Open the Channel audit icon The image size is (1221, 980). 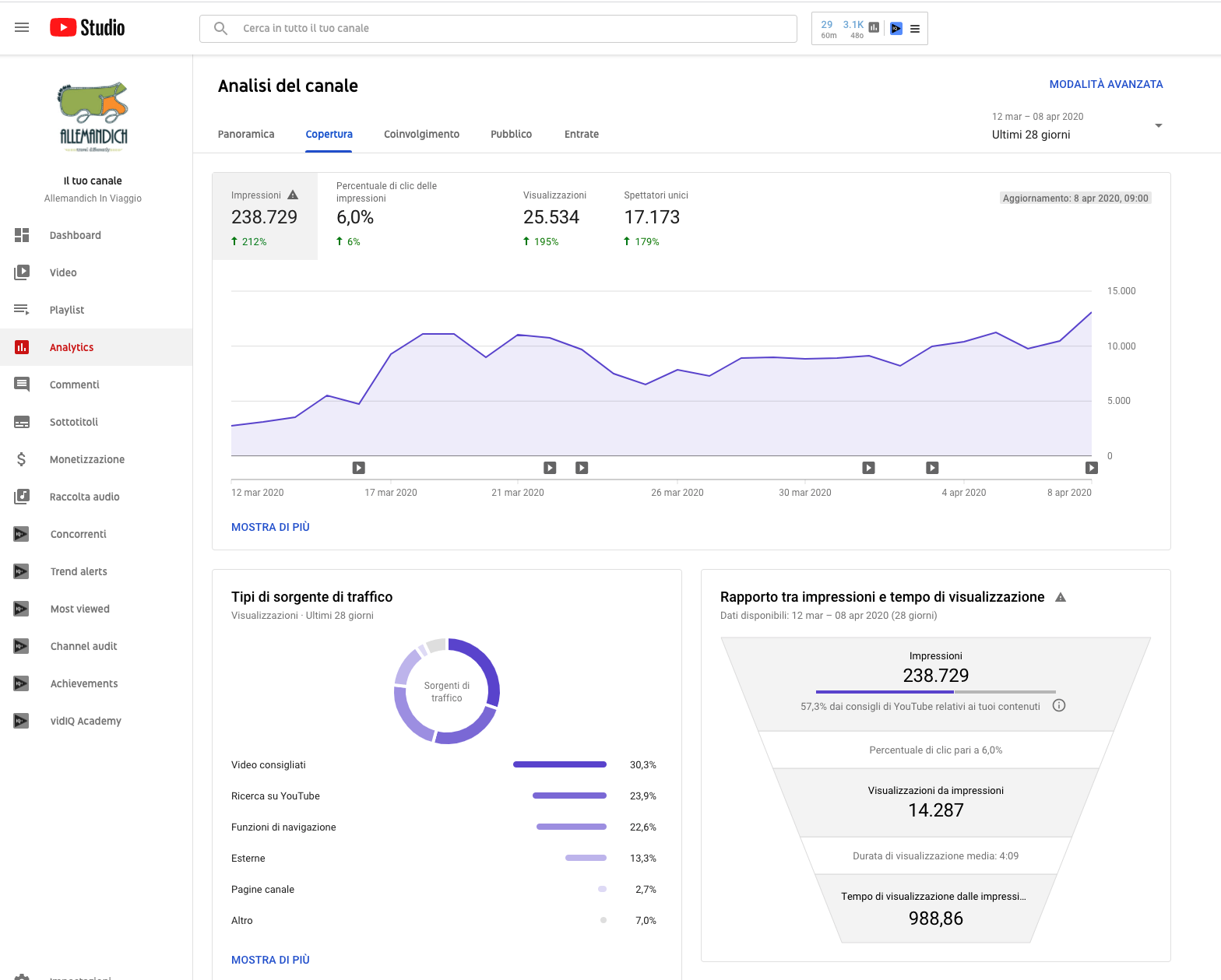[x=22, y=646]
